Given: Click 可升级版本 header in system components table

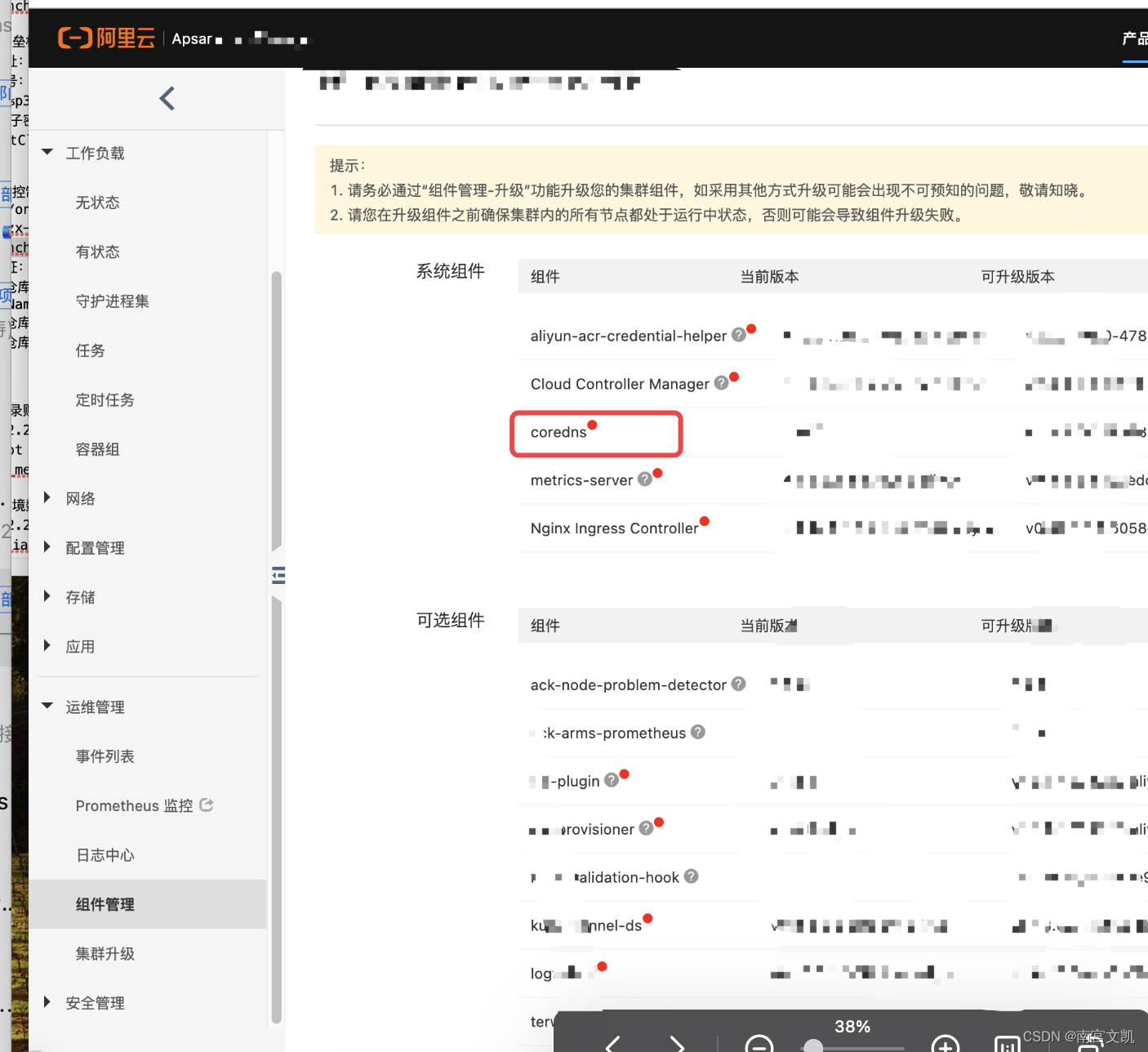Looking at the screenshot, I should tap(1017, 277).
